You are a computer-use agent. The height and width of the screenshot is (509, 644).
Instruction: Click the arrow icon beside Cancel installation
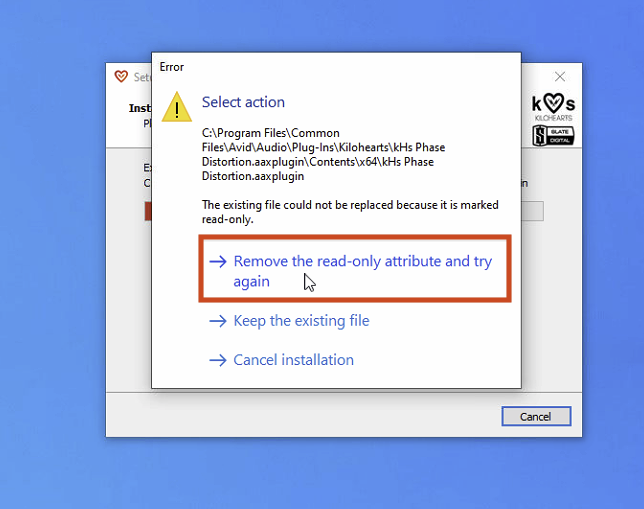218,360
